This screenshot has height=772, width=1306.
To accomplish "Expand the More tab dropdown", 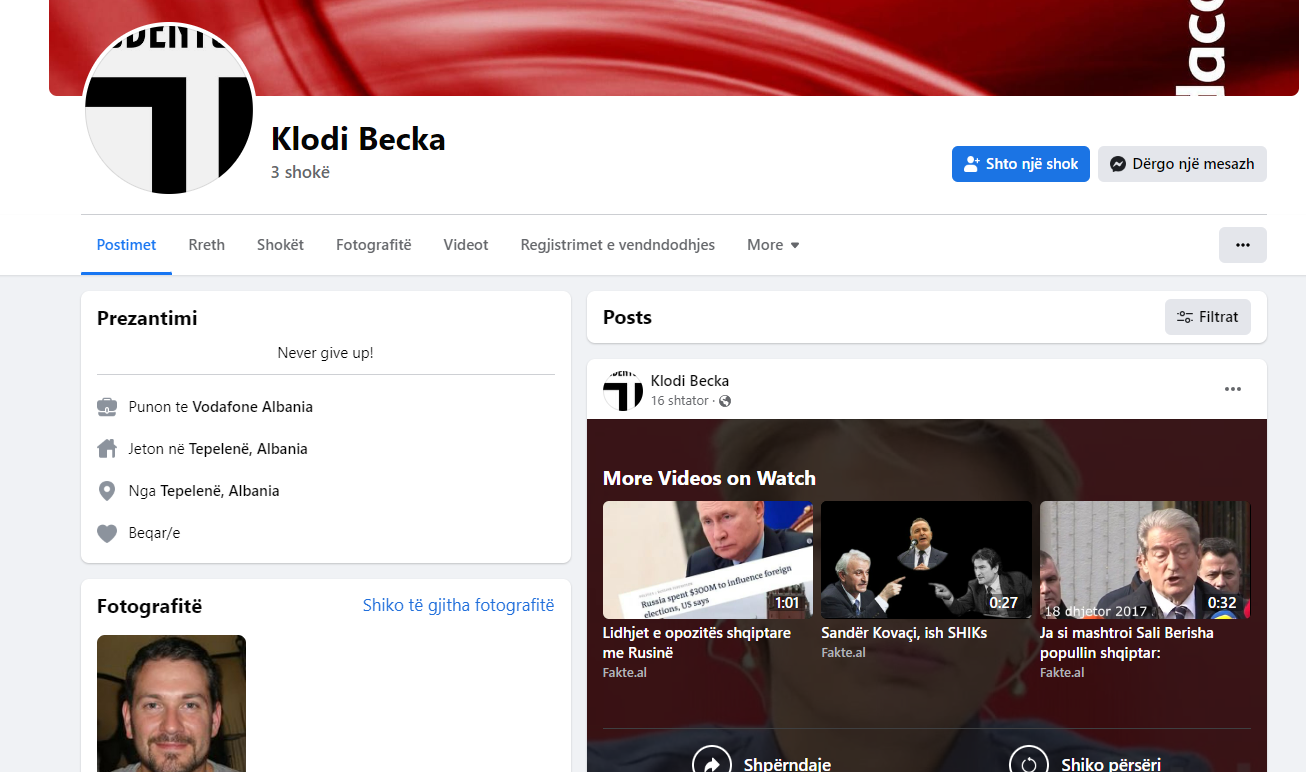I will pyautogui.click(x=773, y=245).
